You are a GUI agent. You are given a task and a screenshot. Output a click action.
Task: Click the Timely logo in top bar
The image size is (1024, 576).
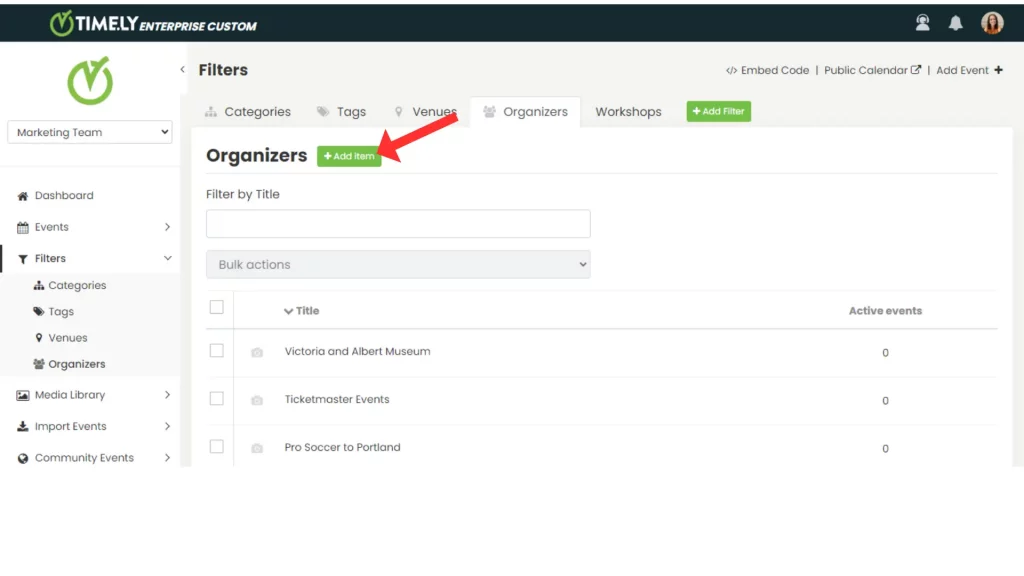(153, 24)
